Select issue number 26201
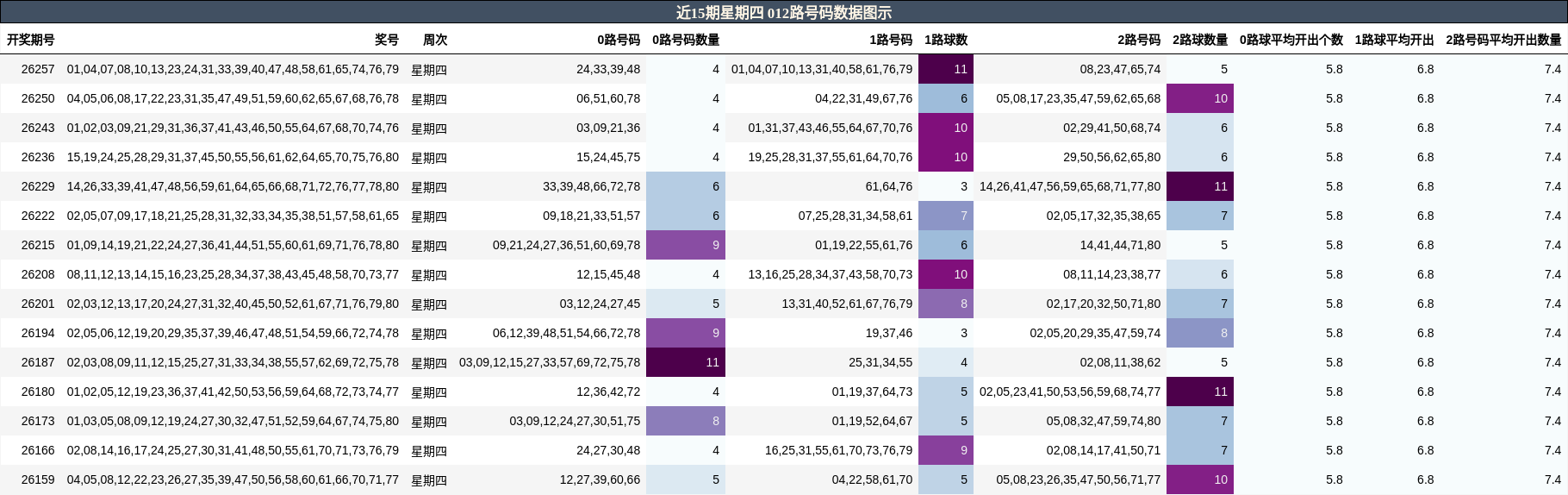The height and width of the screenshot is (495, 1568). [38, 304]
